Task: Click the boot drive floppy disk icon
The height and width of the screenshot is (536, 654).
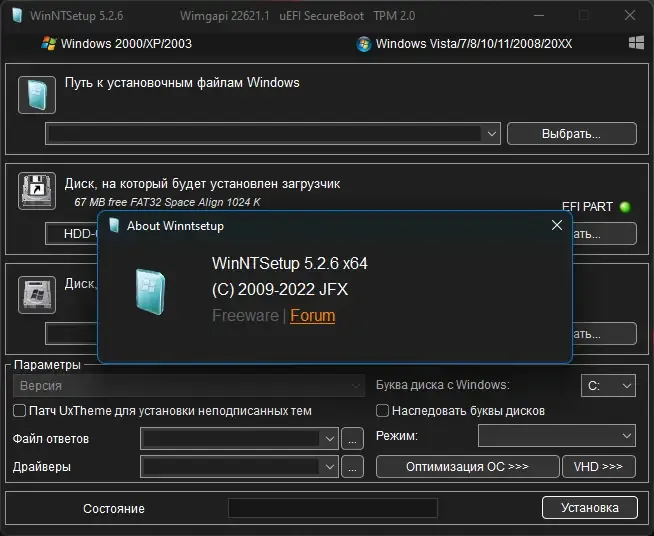Action: coord(37,191)
